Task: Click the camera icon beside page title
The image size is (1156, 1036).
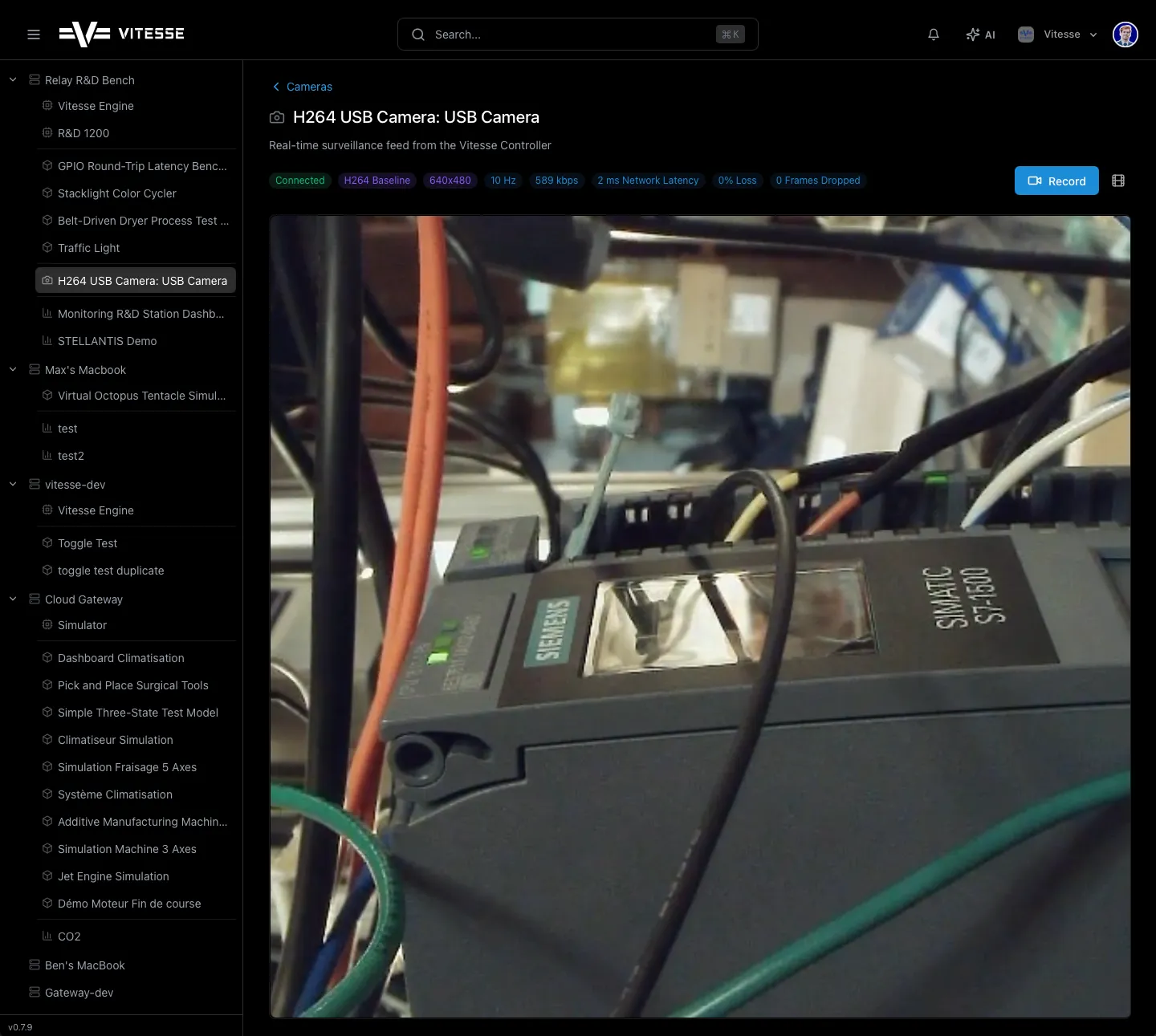Action: (277, 117)
